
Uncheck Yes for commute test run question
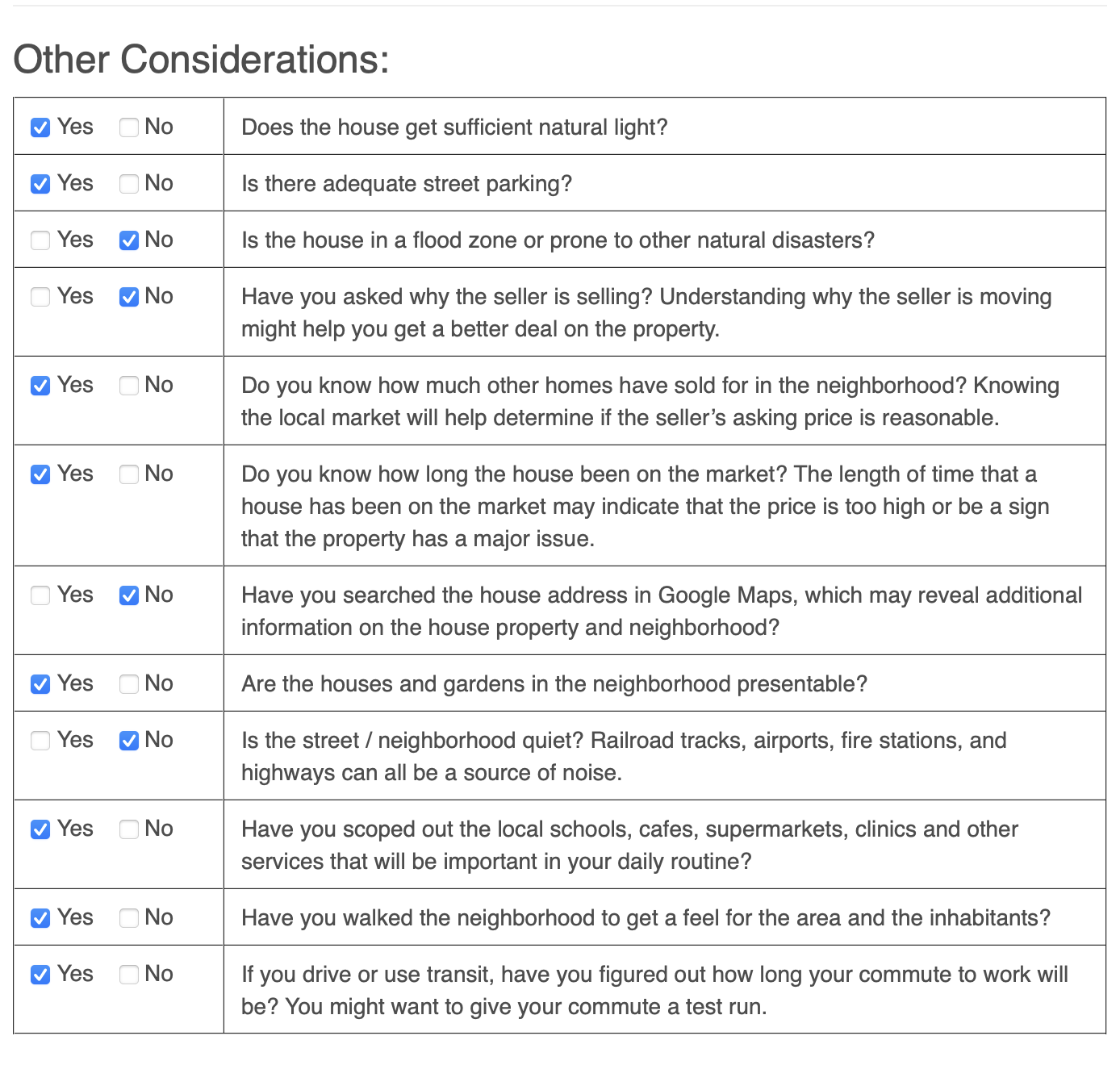[40, 975]
